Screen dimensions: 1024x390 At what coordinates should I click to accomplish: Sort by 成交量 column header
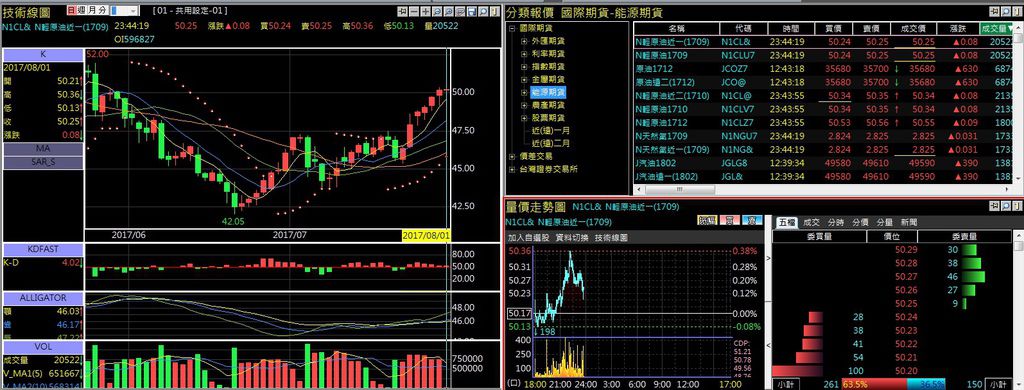click(x=997, y=29)
